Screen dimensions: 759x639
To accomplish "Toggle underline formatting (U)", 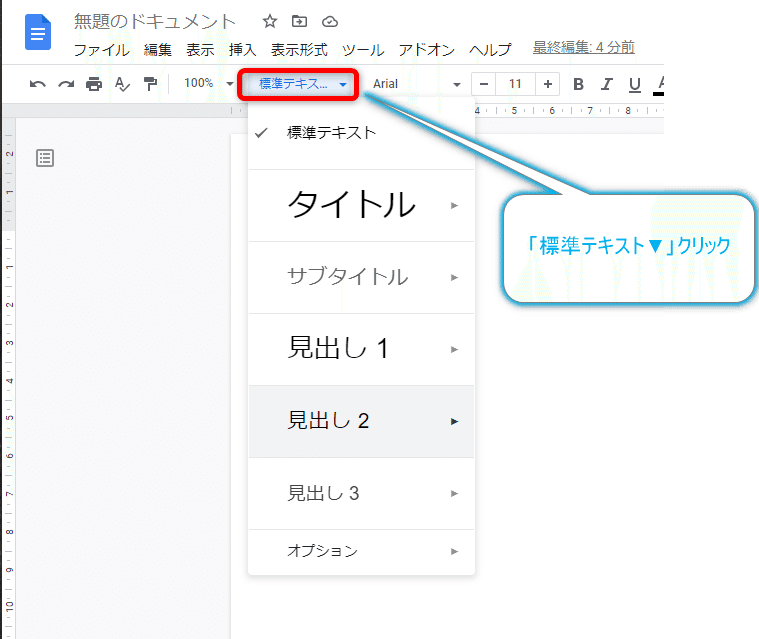I will click(x=635, y=85).
